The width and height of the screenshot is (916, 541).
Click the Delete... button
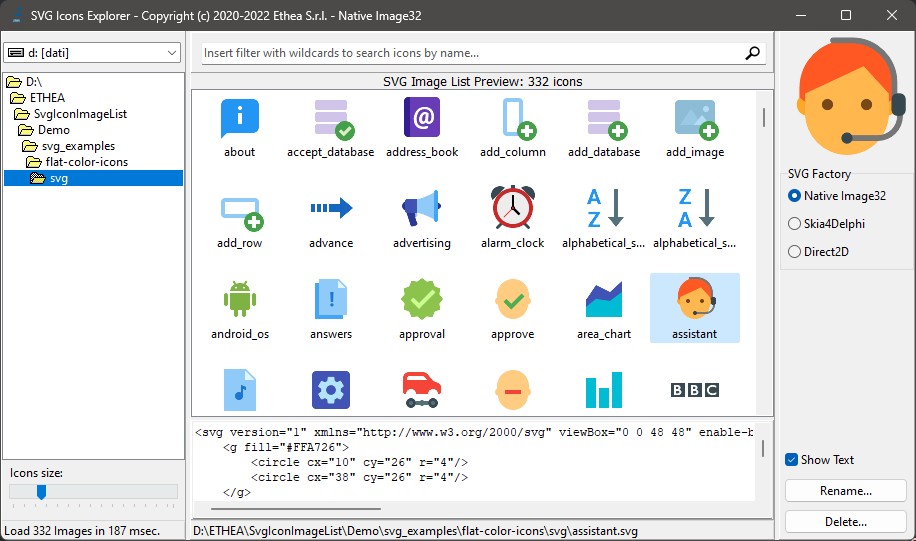coord(845,522)
